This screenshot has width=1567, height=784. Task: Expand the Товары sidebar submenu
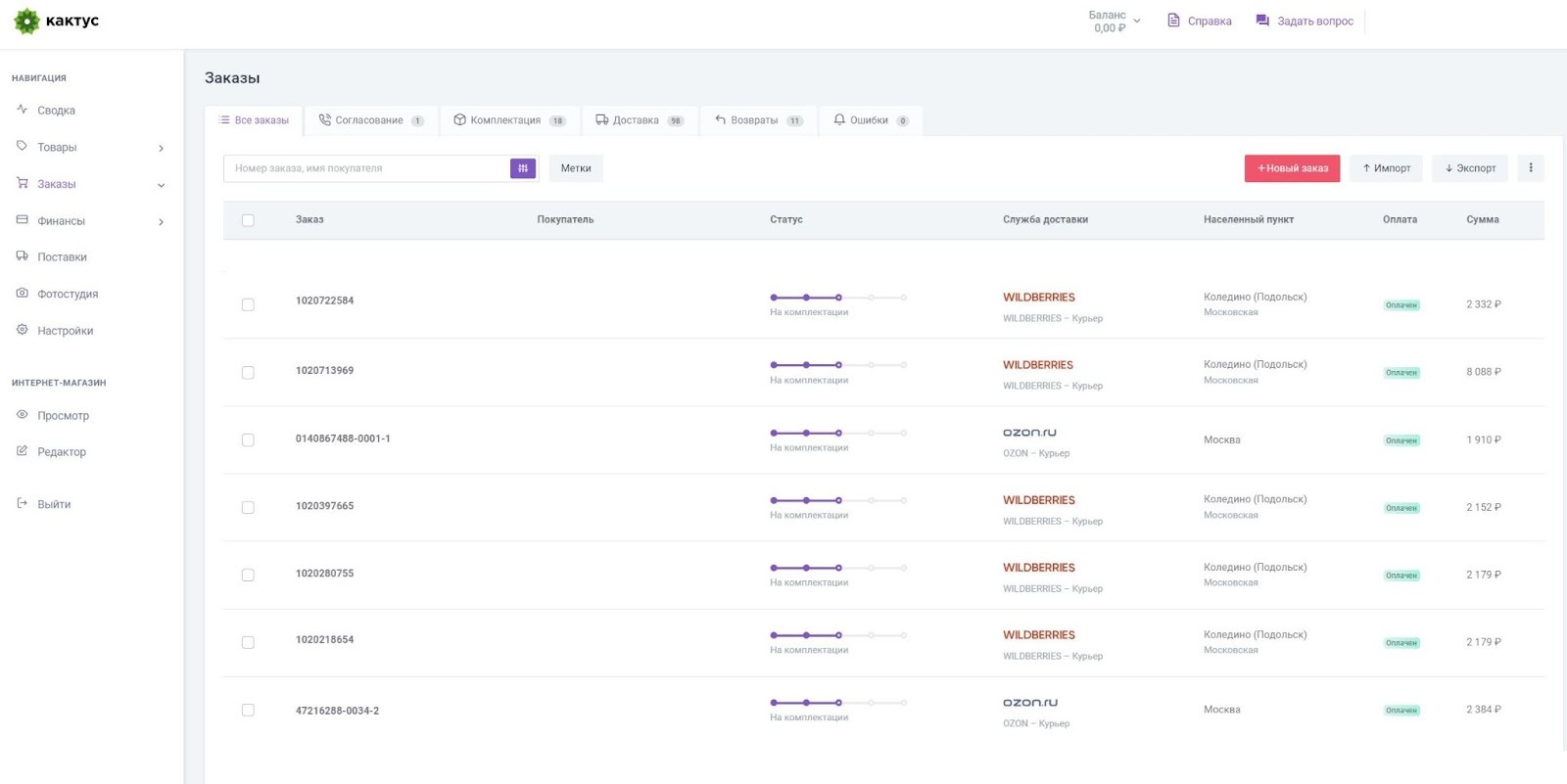coord(161,148)
